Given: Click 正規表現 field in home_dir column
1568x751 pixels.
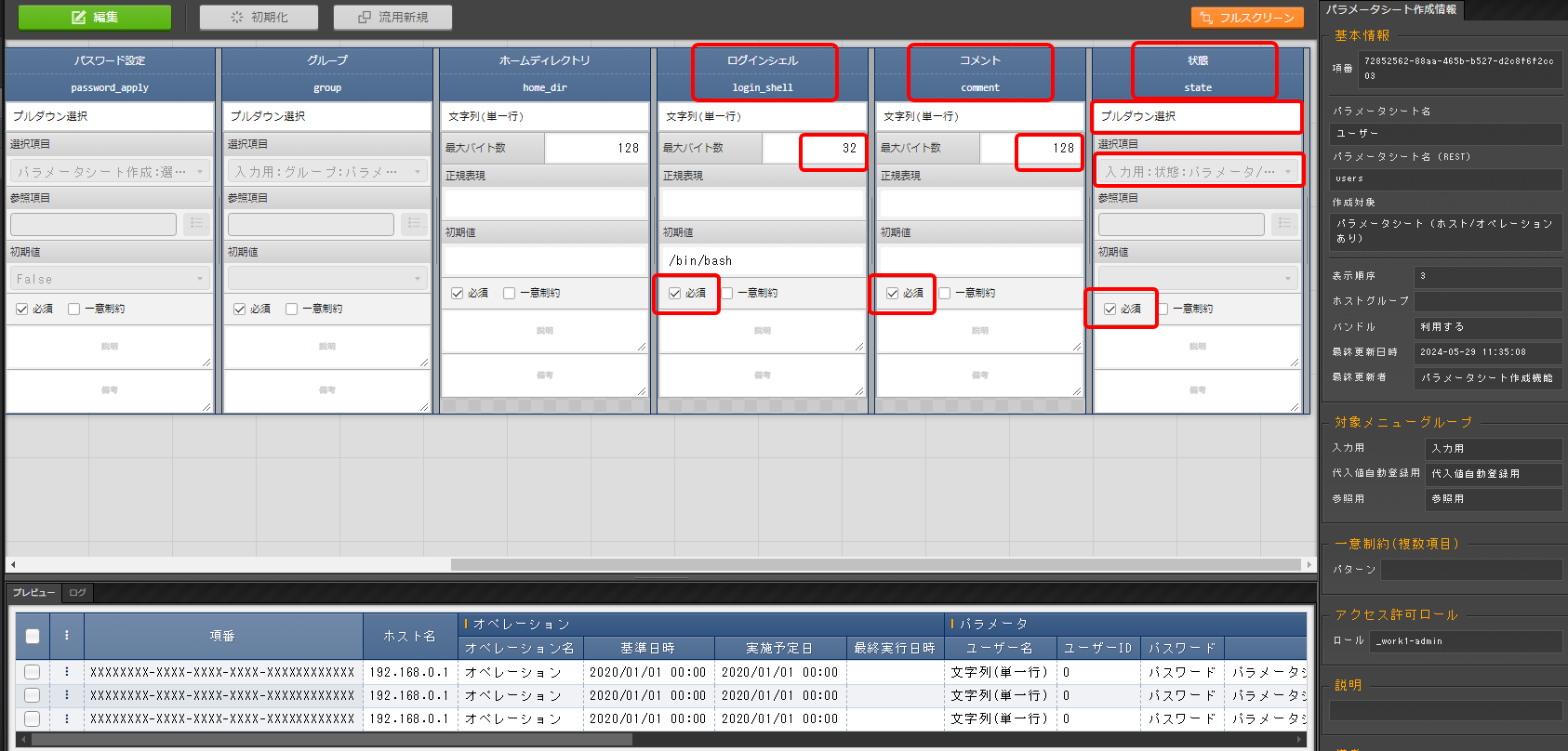Looking at the screenshot, I should pyautogui.click(x=545, y=204).
